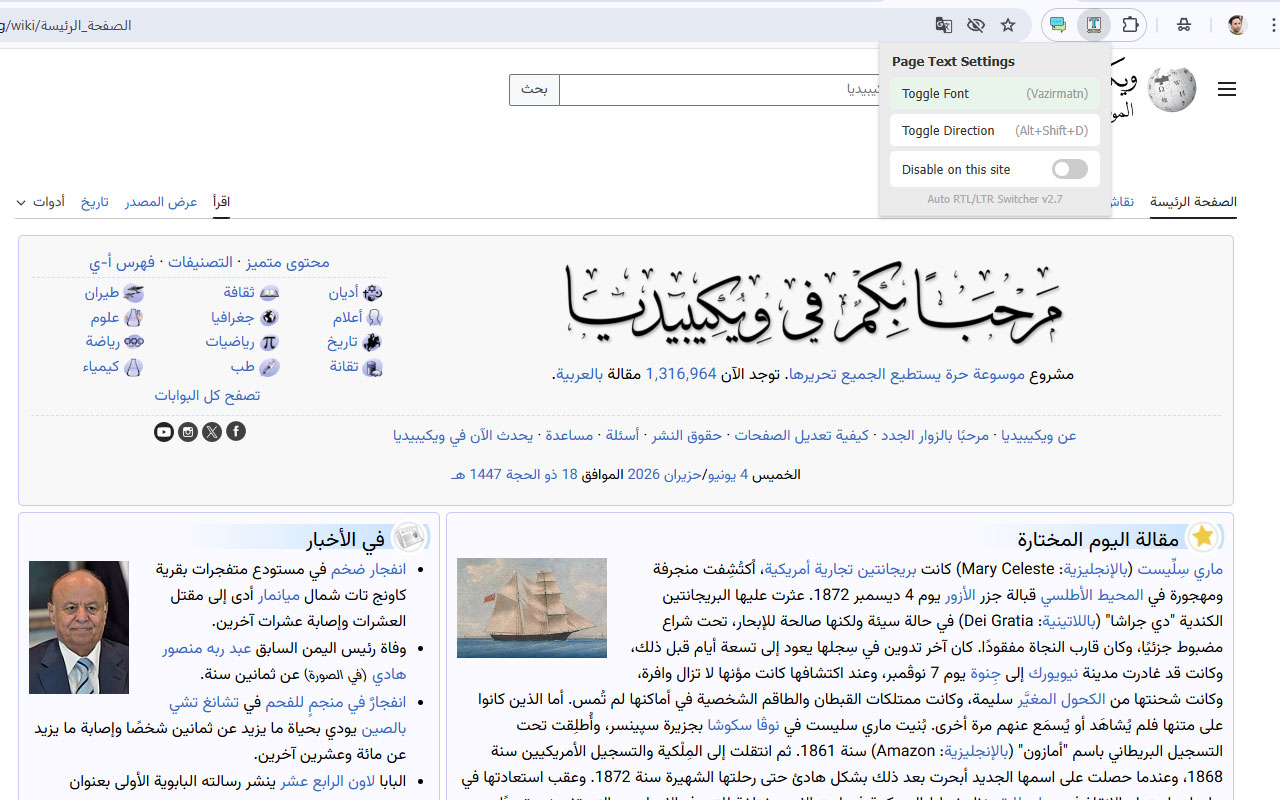The height and width of the screenshot is (800, 1280).
Task: Click the Wikipedia globe logo
Action: 1172,90
